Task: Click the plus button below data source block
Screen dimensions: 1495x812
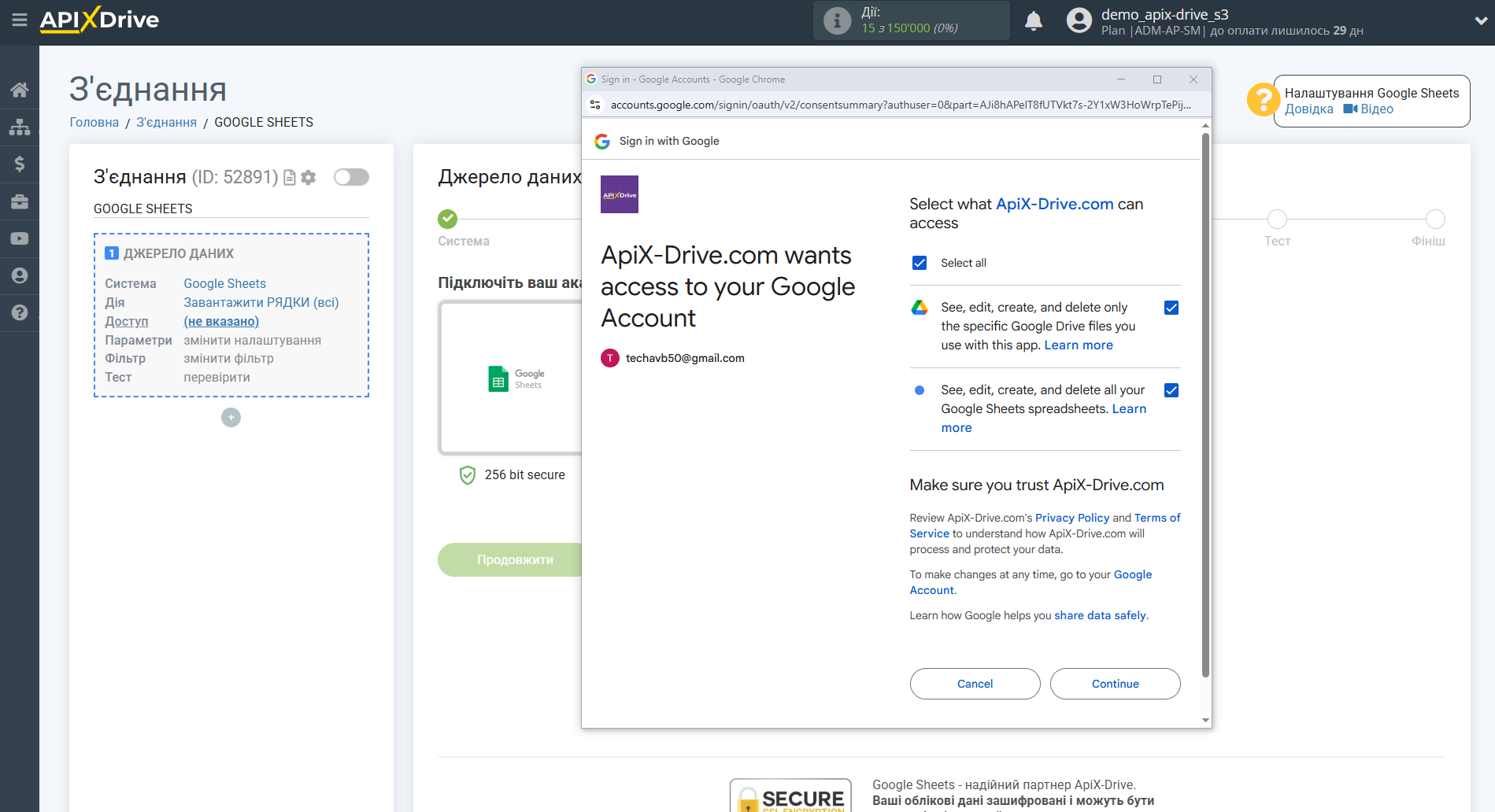Action: [x=231, y=417]
